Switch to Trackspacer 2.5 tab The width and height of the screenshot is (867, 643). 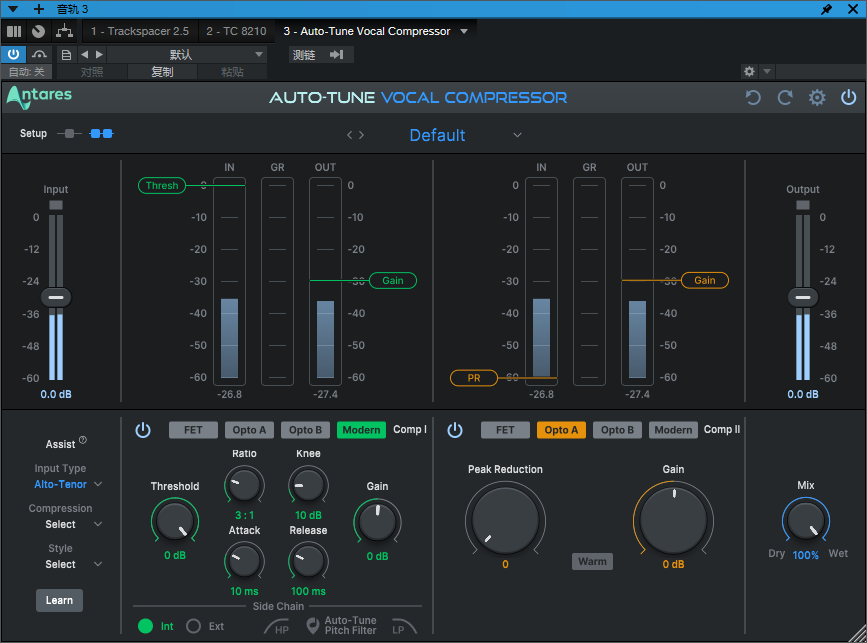pyautogui.click(x=140, y=32)
